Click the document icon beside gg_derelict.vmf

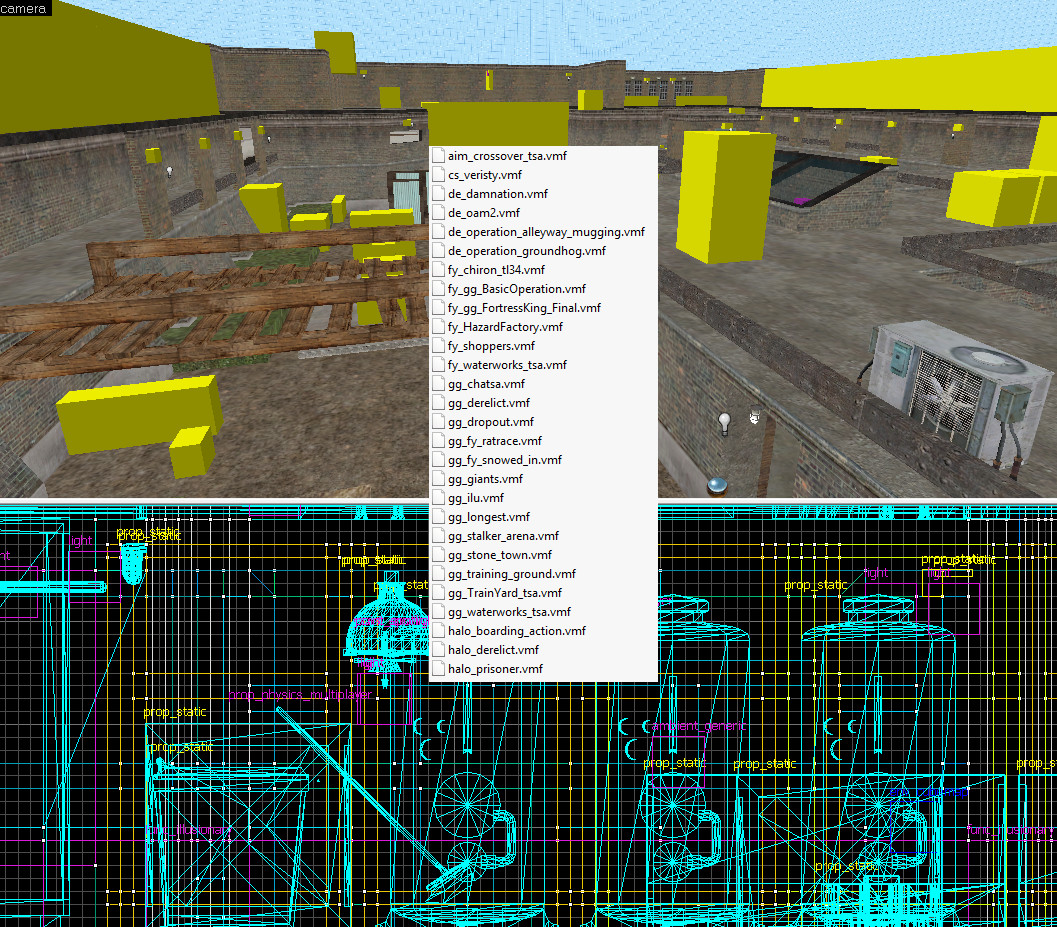pyautogui.click(x=437, y=402)
